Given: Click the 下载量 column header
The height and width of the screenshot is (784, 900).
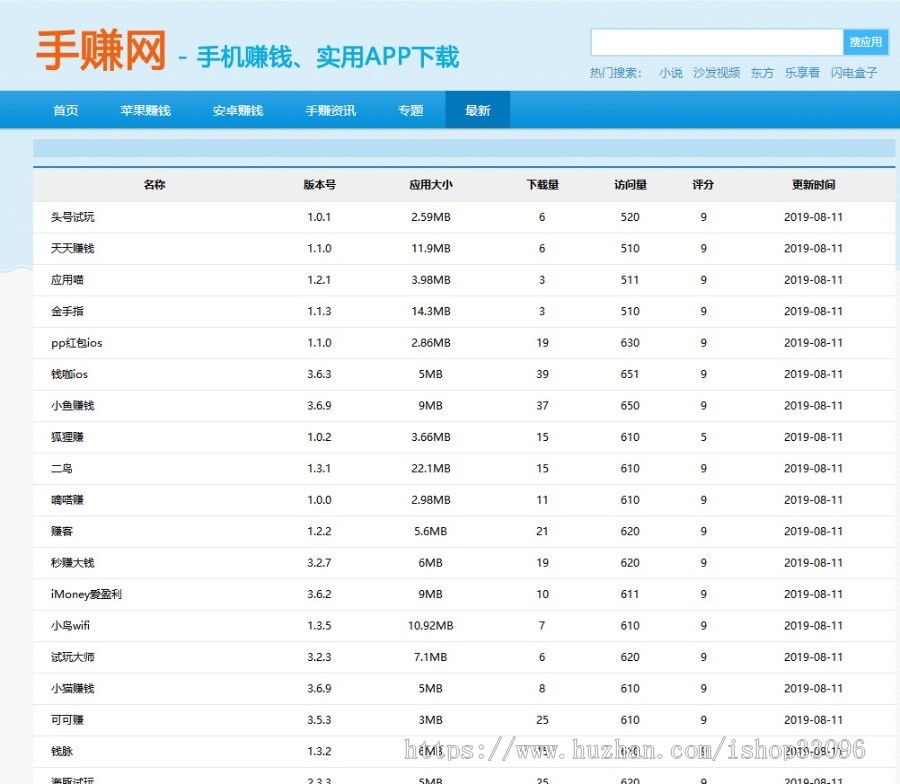Looking at the screenshot, I should [x=541, y=184].
